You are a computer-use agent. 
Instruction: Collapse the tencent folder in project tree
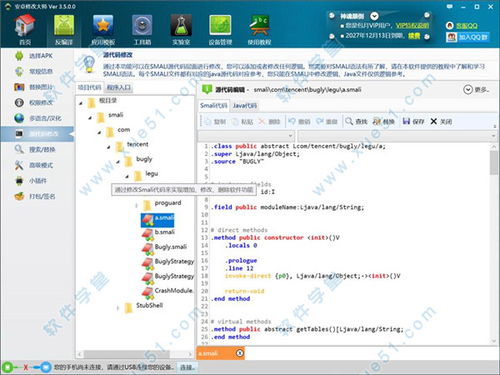[x=109, y=147]
